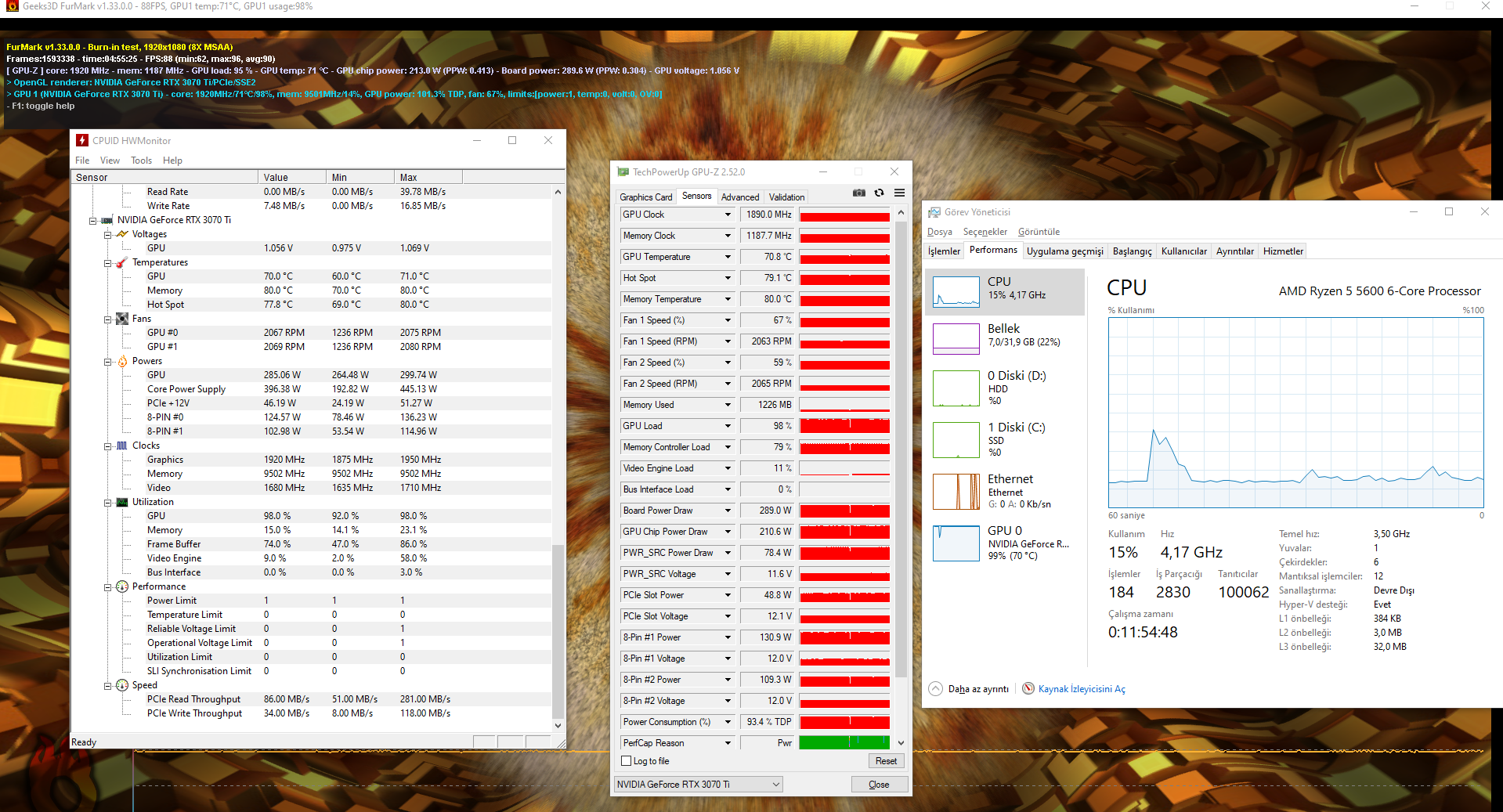Click the GPU-Z sensors scroll down arrow

[x=901, y=743]
